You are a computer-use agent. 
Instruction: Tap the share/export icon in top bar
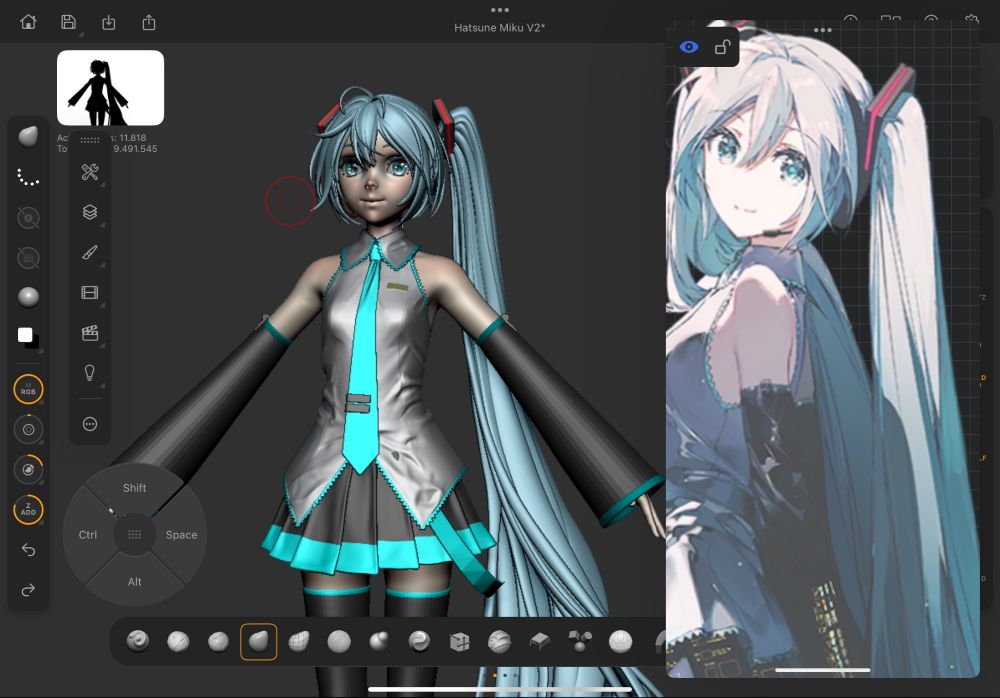[x=149, y=23]
